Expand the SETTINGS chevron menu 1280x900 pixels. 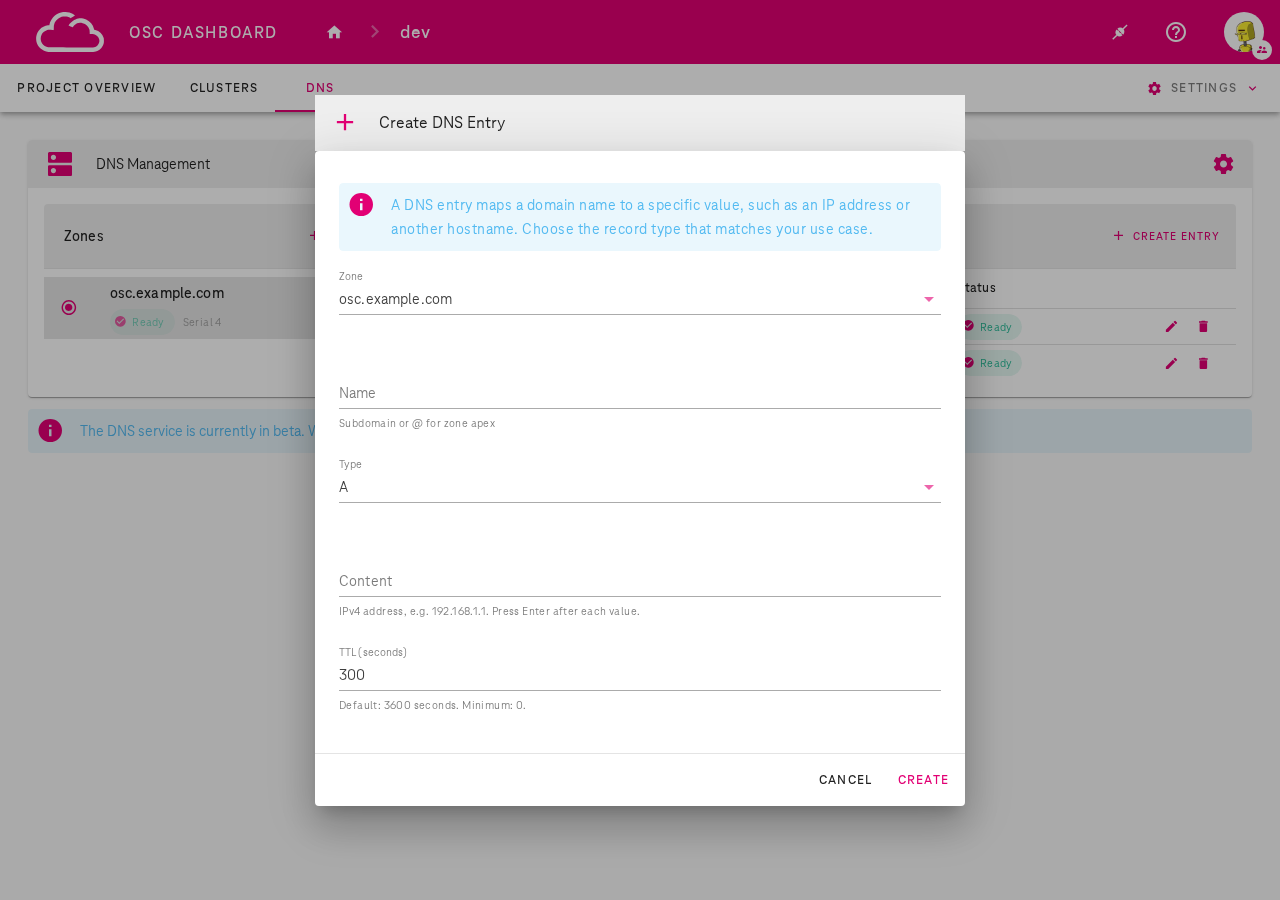point(1253,88)
